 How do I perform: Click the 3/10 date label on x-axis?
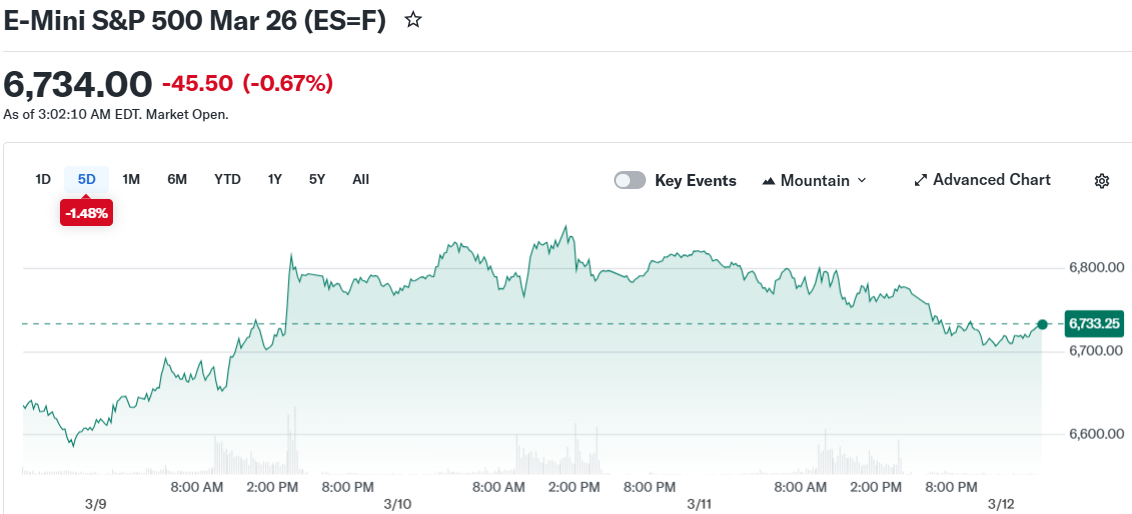[x=397, y=503]
